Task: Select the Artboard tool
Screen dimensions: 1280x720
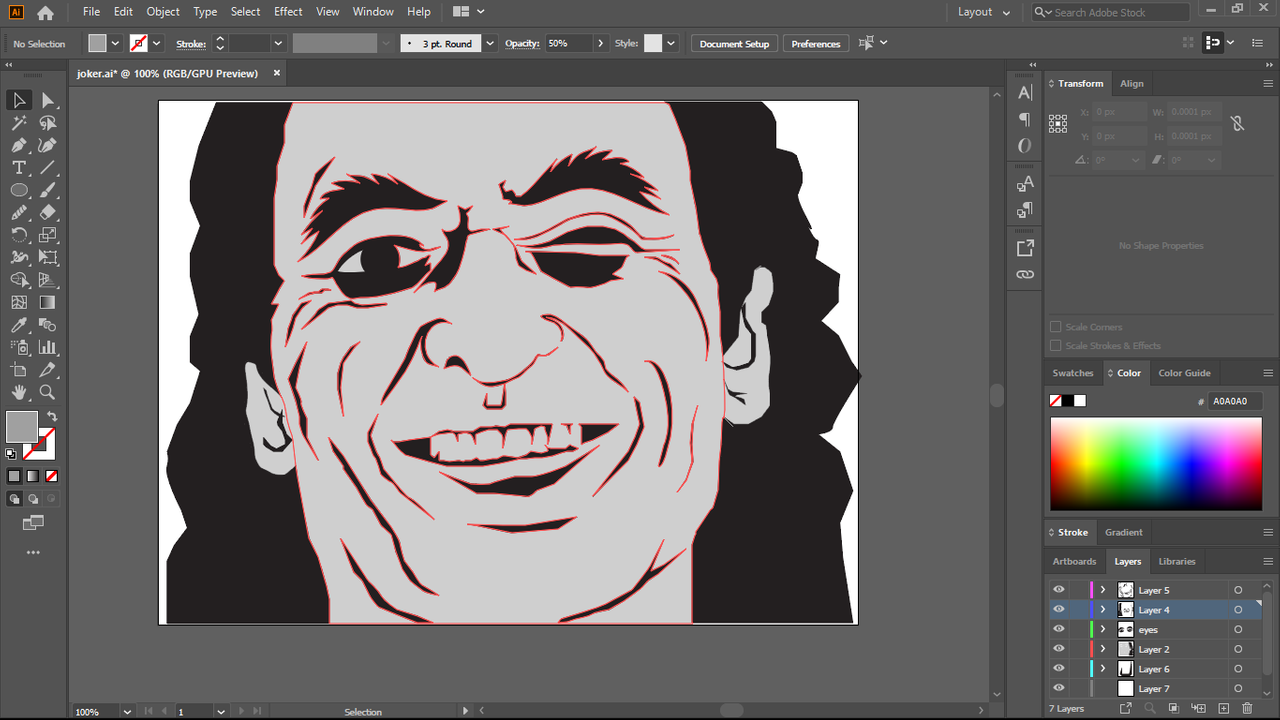Action: pyautogui.click(x=19, y=370)
